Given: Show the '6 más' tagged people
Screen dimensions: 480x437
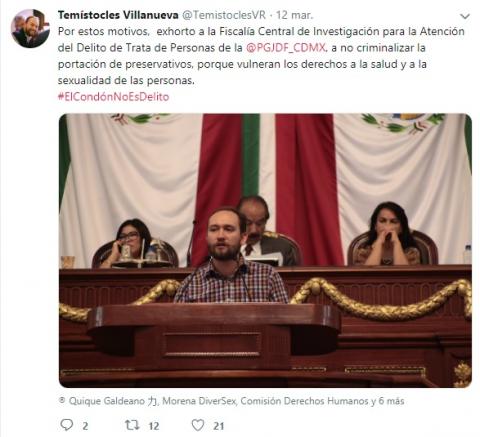Looking at the screenshot, I should pyautogui.click(x=391, y=401).
